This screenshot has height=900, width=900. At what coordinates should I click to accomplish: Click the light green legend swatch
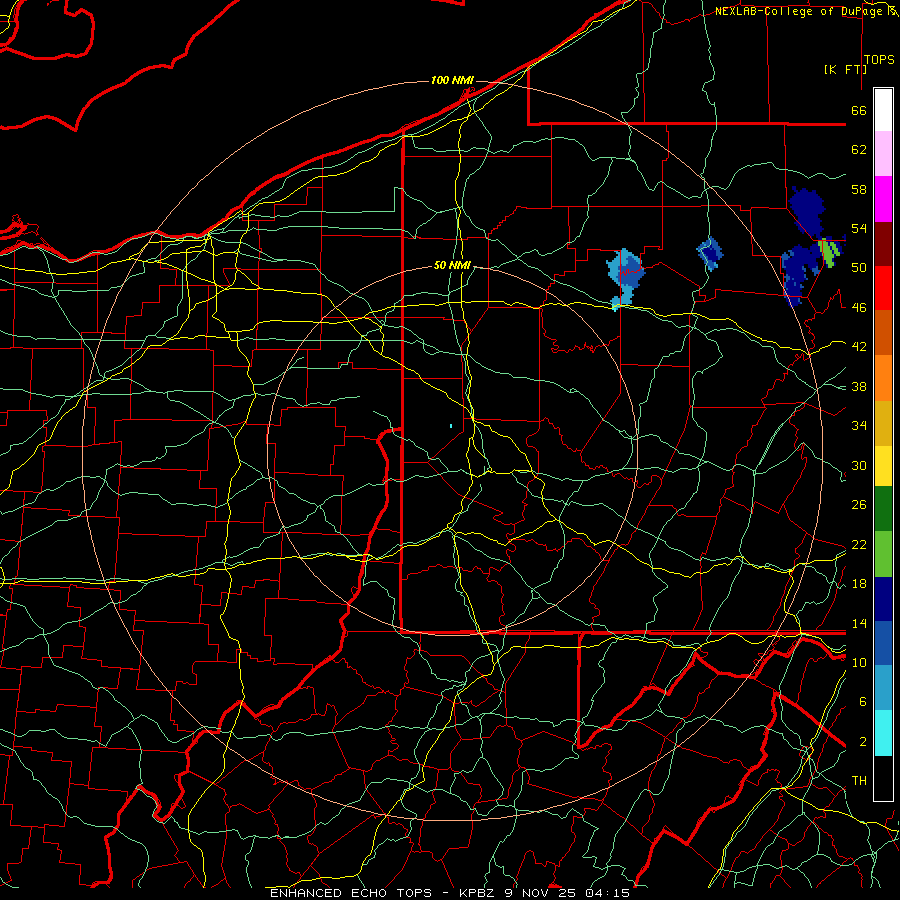point(883,554)
